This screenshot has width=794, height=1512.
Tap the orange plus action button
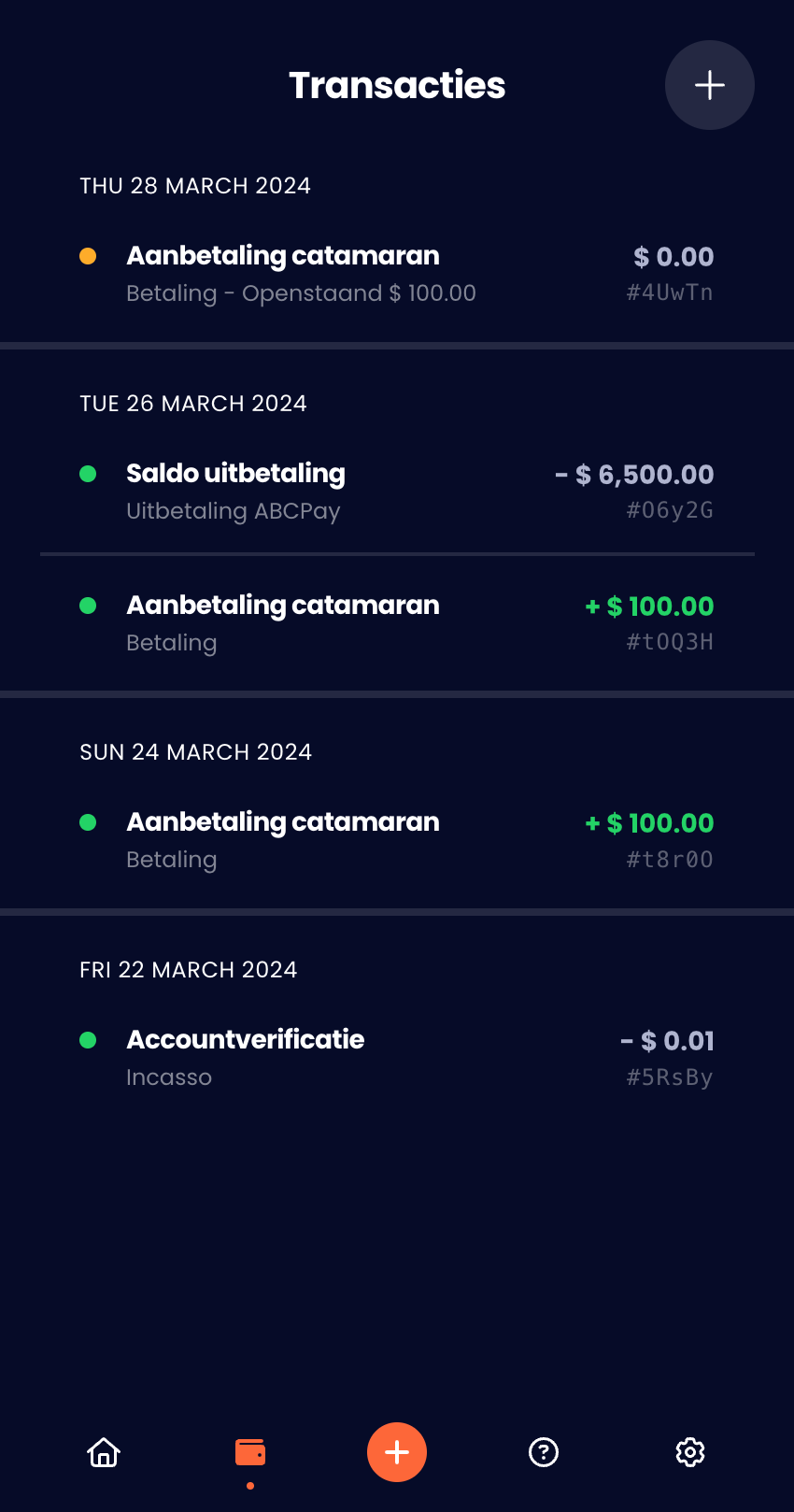pyautogui.click(x=396, y=1452)
